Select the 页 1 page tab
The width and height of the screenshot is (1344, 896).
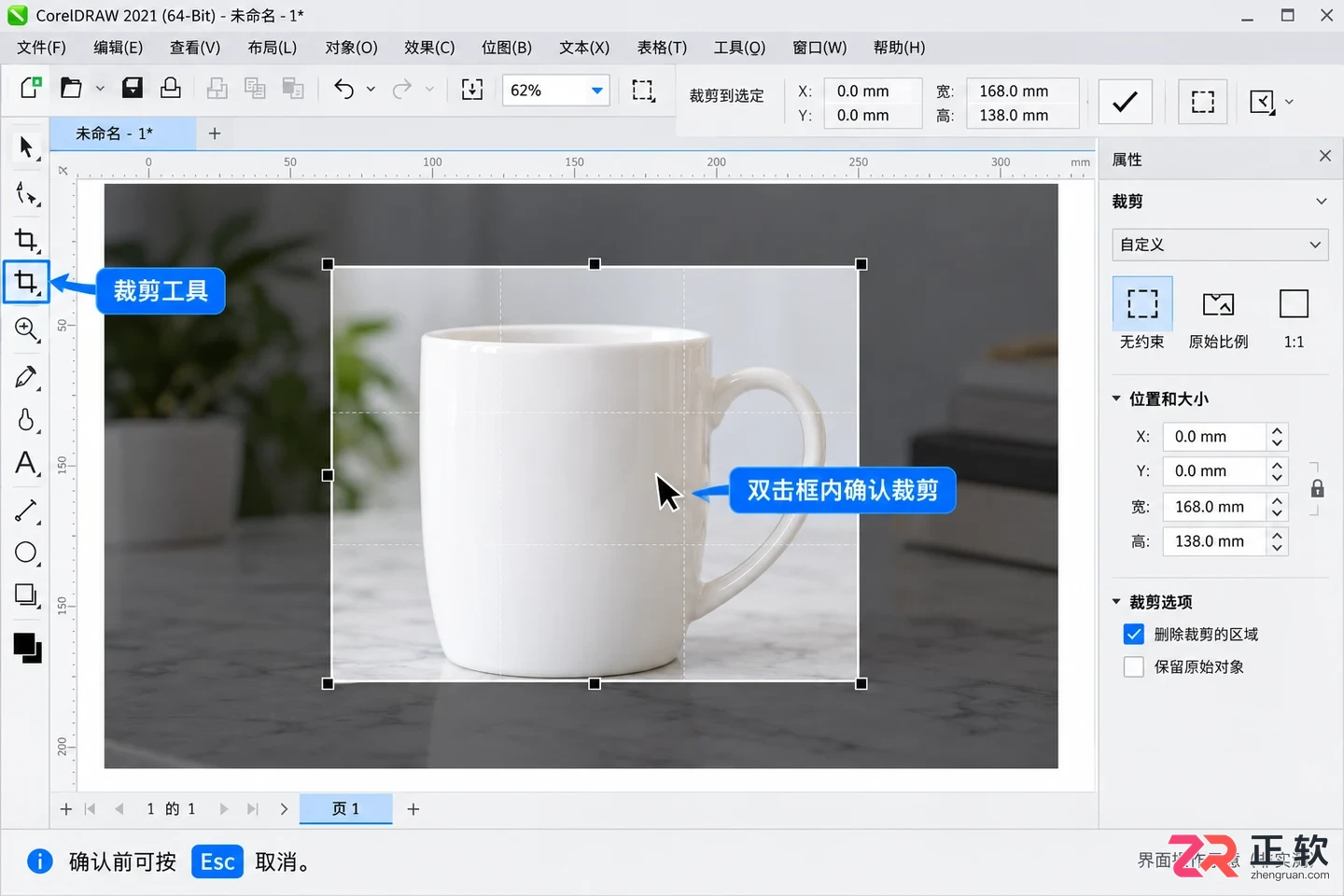[x=345, y=808]
